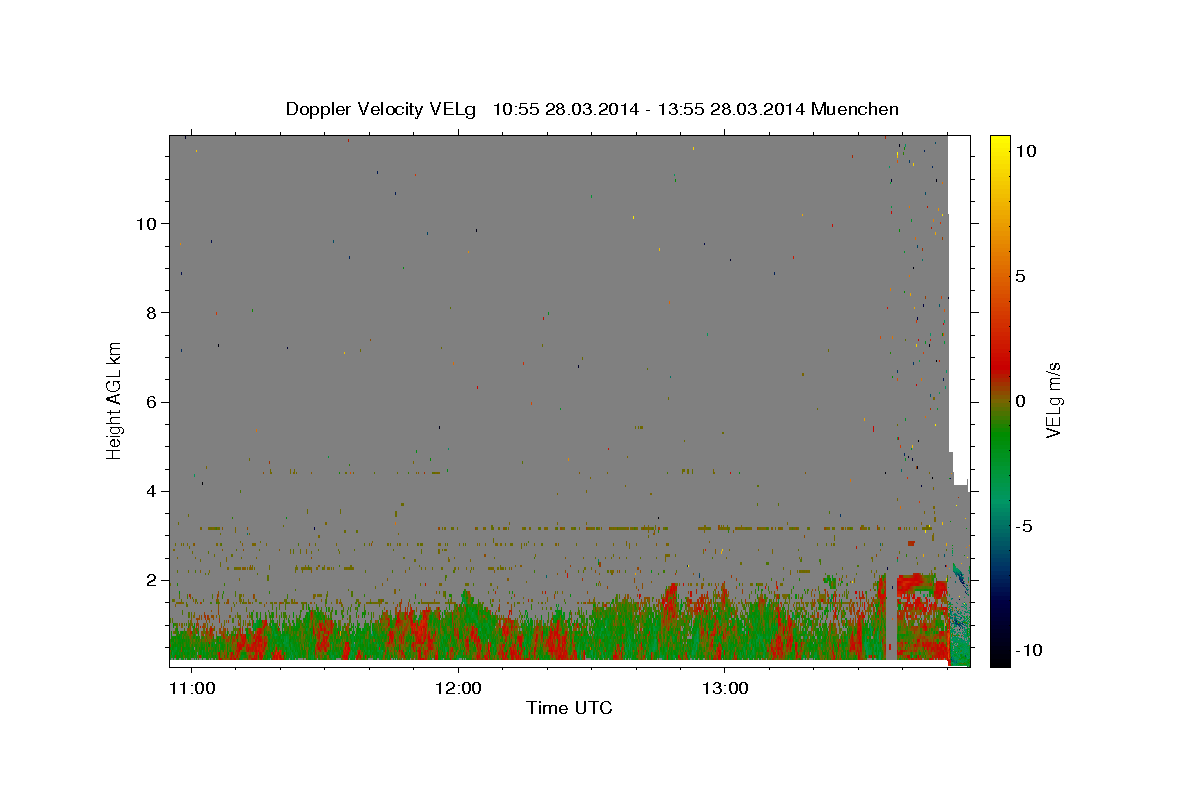Image resolution: width=1200 pixels, height=800 pixels.
Task: Click the '12:00' time axis label
Action: 458,688
